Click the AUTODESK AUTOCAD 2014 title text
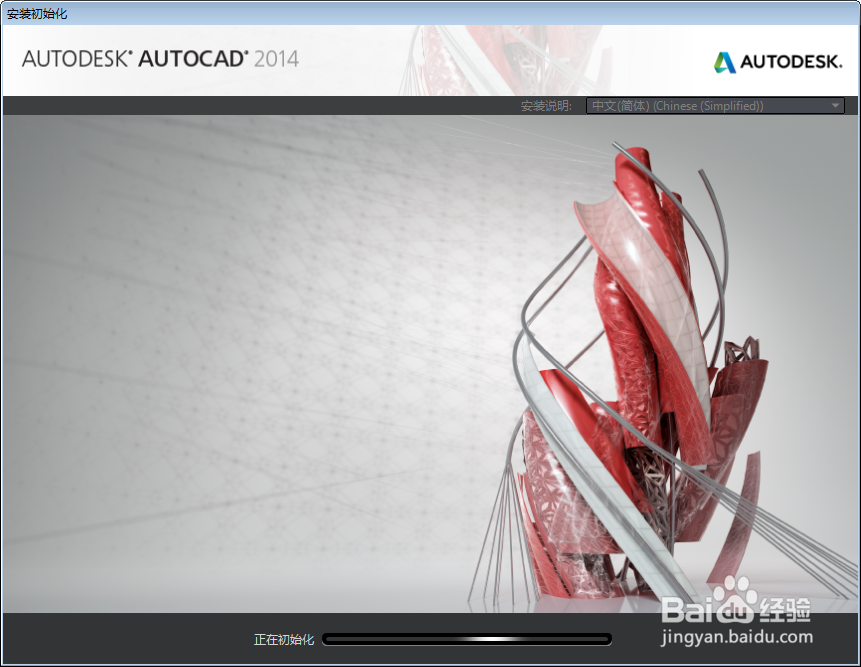 point(160,59)
